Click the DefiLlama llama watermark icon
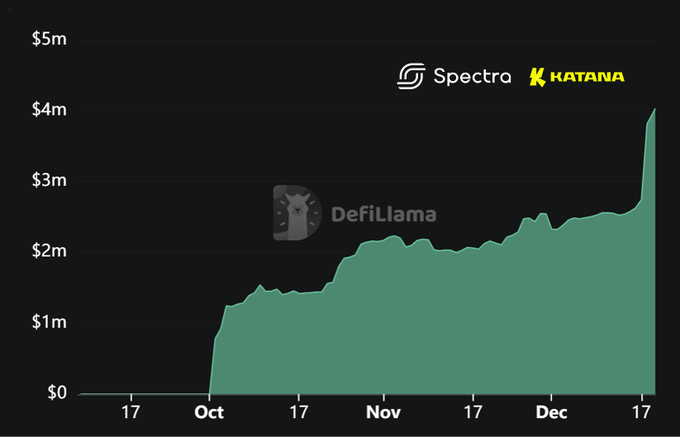 click(296, 213)
